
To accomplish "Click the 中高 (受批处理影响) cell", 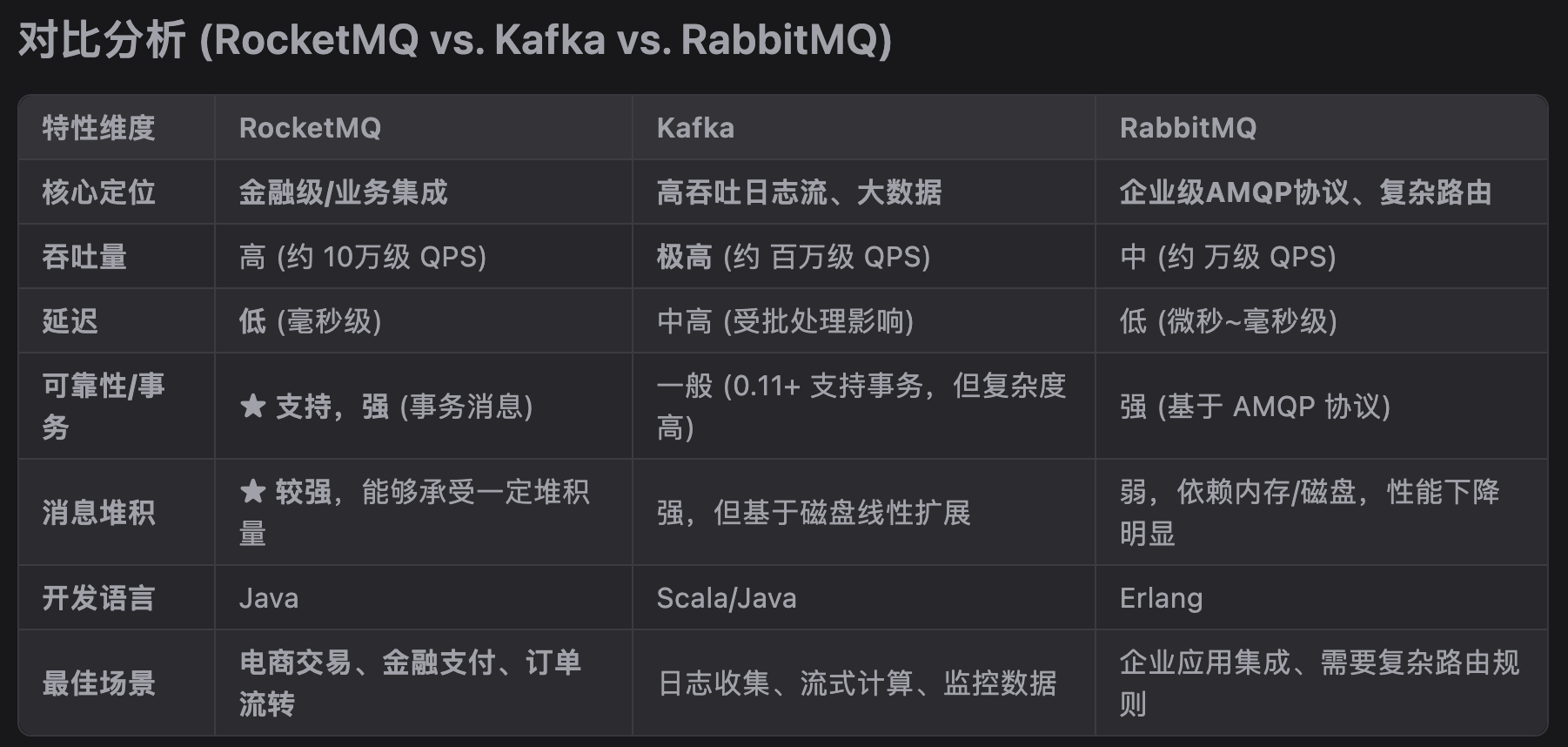I will [785, 321].
